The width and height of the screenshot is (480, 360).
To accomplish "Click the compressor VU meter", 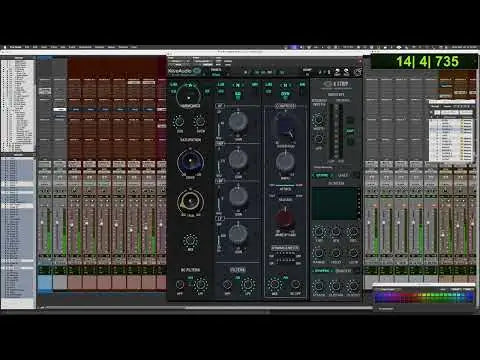I will coord(285,127).
